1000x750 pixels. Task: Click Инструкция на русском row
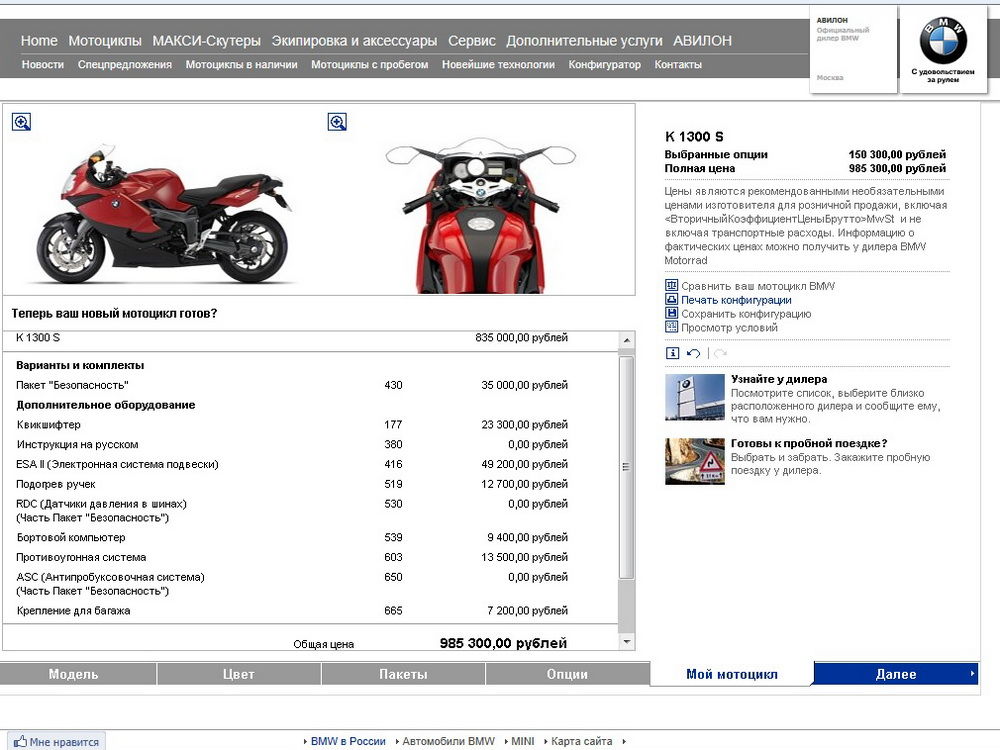(292, 445)
